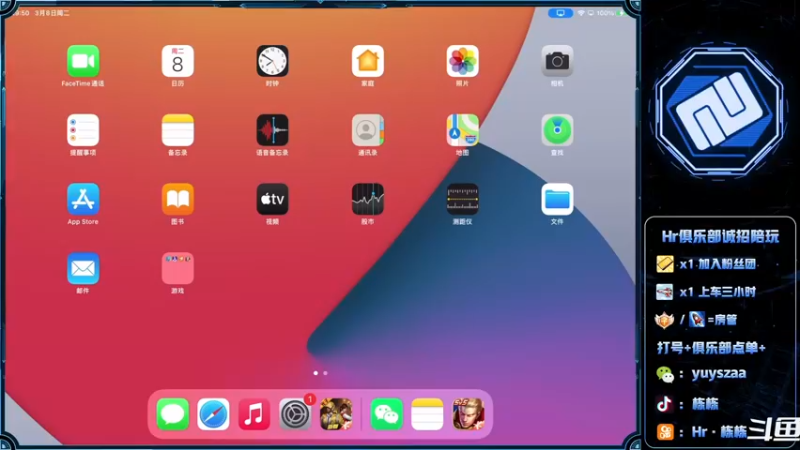The image size is (800, 450).
Task: Open the Measure app
Action: click(x=462, y=199)
